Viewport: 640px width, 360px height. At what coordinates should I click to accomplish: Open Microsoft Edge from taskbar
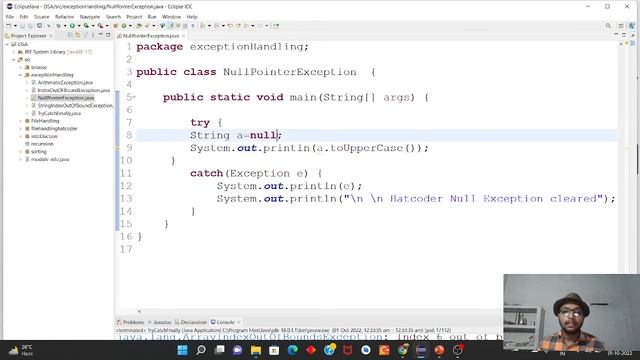click(293, 350)
